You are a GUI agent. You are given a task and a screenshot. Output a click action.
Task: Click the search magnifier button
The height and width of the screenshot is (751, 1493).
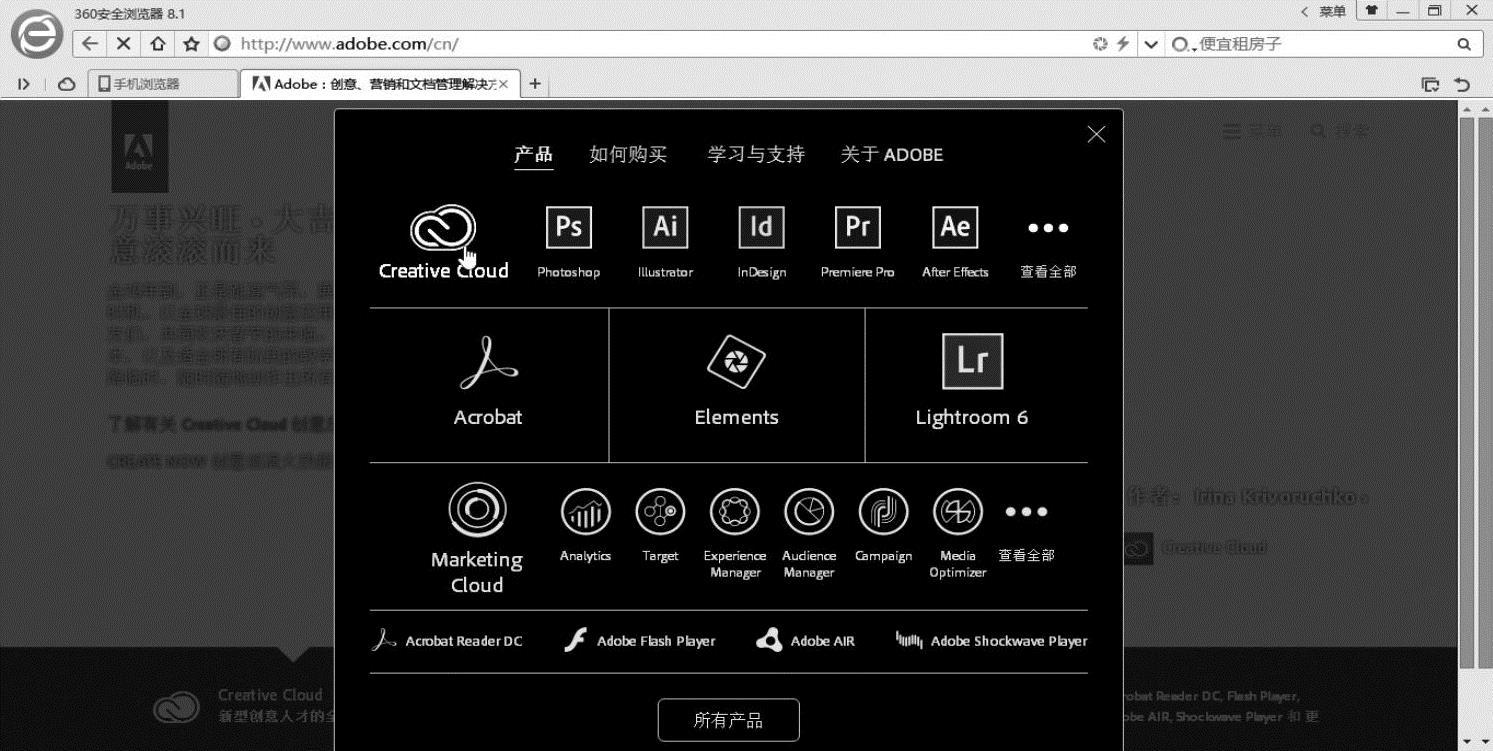coord(1464,44)
